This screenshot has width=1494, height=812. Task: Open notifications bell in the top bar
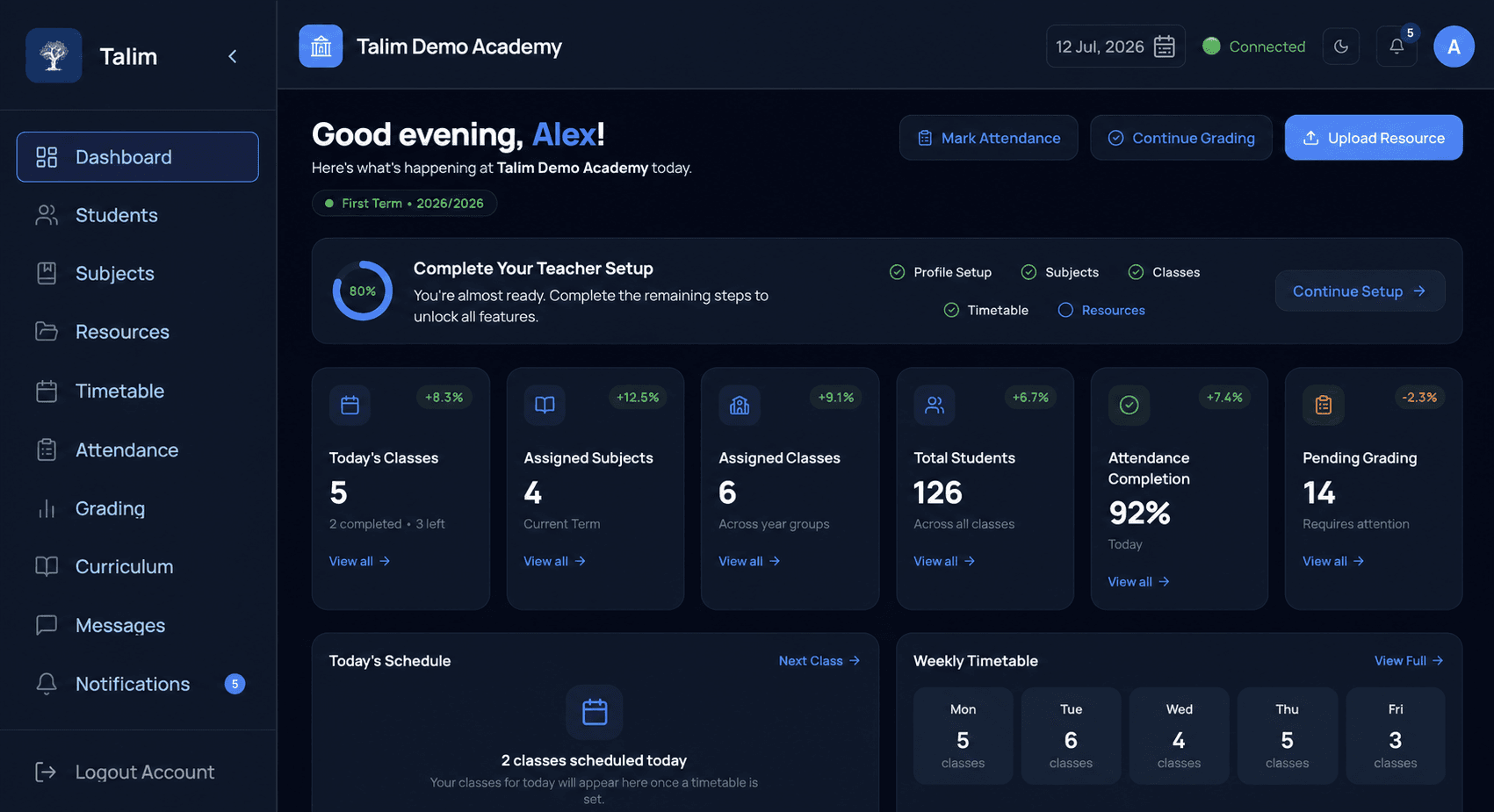pos(1397,47)
